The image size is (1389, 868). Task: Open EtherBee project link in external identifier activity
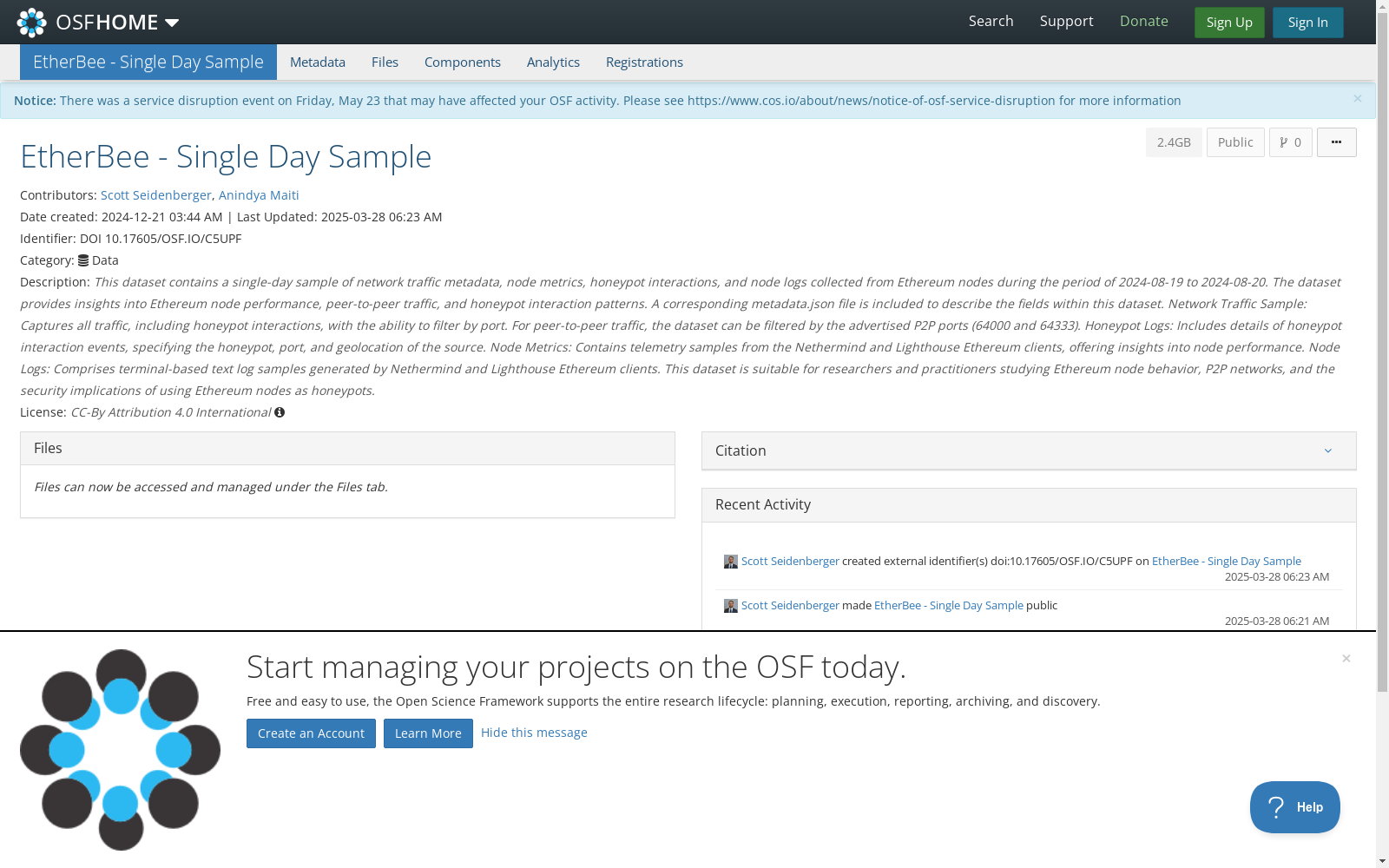click(x=1227, y=562)
